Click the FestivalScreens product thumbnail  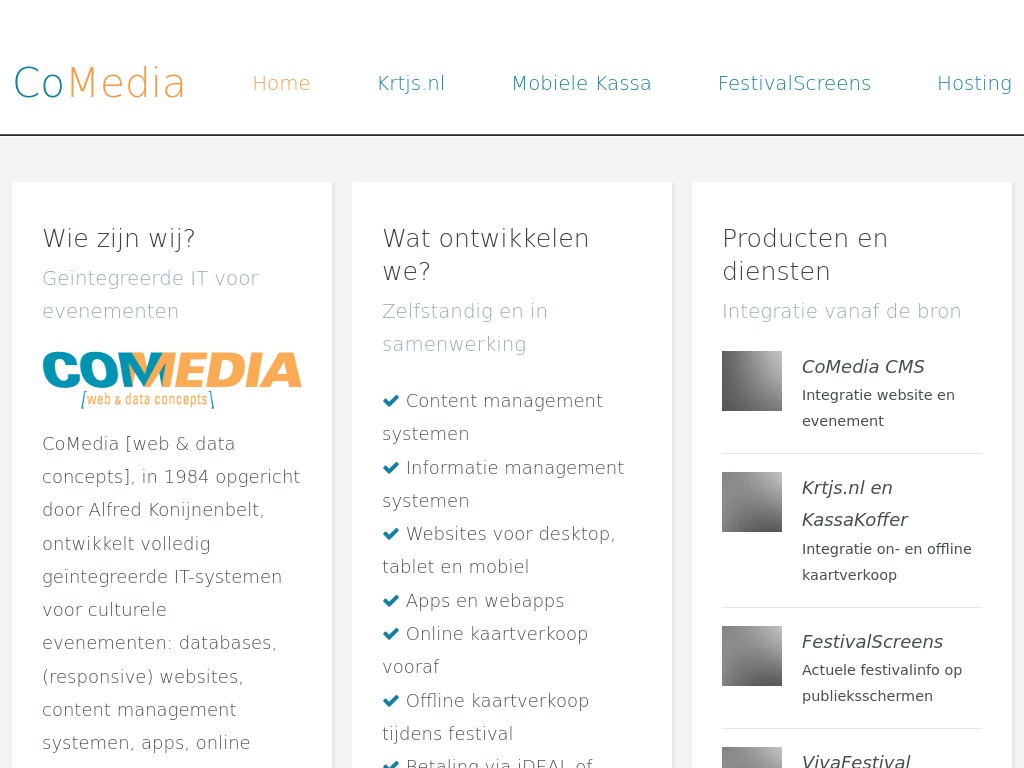(752, 656)
